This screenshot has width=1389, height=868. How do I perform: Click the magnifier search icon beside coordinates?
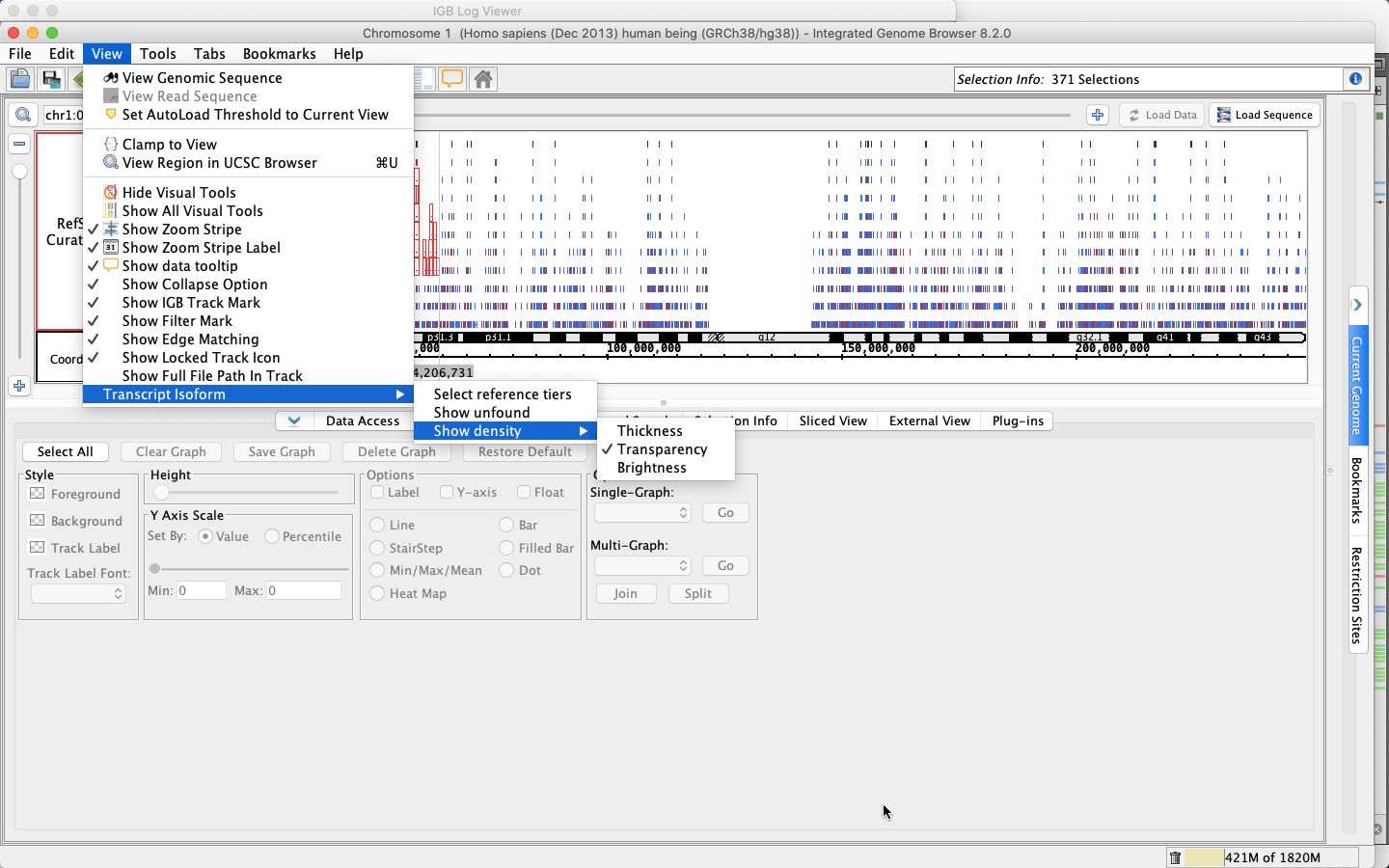[22, 115]
